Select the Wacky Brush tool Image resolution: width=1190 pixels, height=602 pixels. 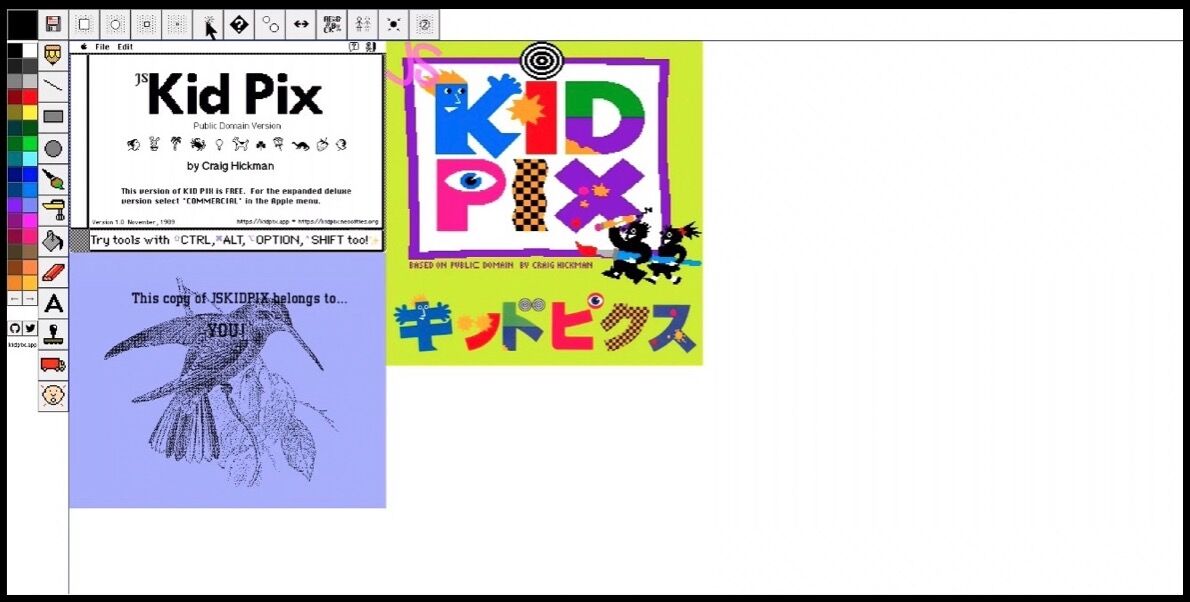53,179
